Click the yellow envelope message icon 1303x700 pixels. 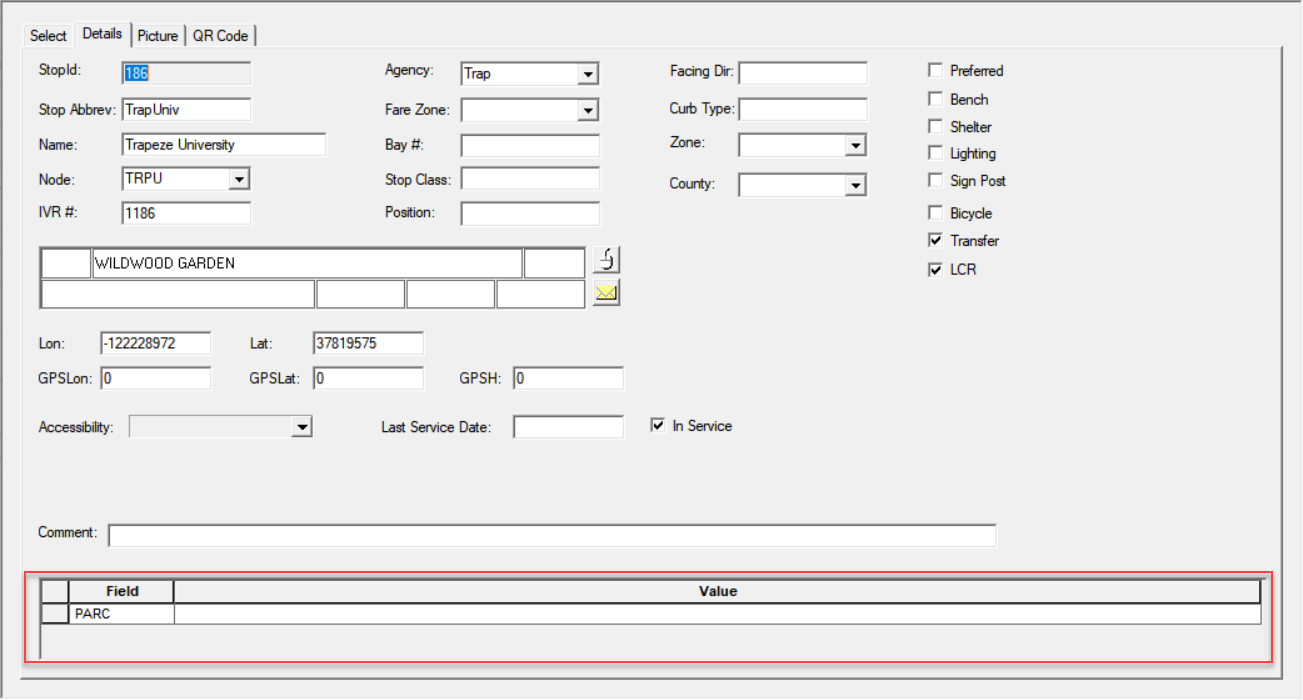(605, 292)
